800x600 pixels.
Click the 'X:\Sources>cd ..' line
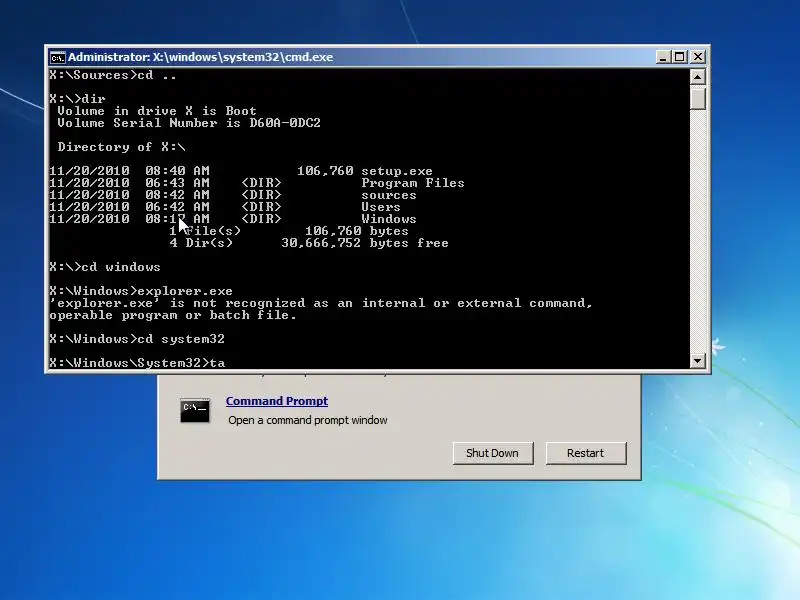pyautogui.click(x=113, y=75)
